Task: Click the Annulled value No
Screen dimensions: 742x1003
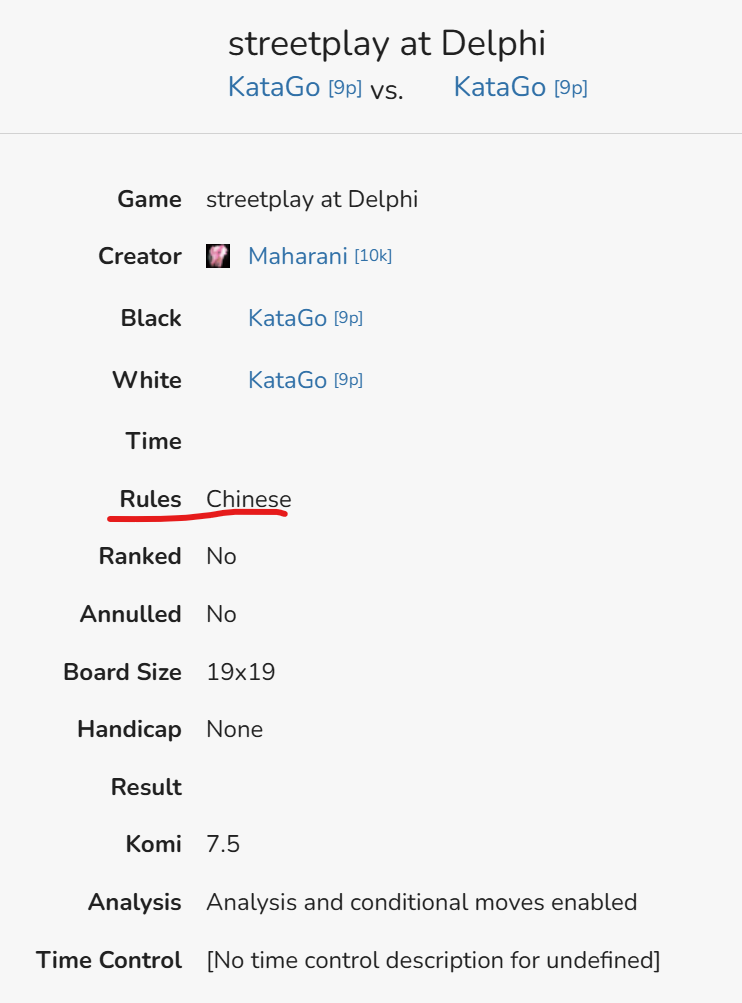Action: click(x=221, y=614)
